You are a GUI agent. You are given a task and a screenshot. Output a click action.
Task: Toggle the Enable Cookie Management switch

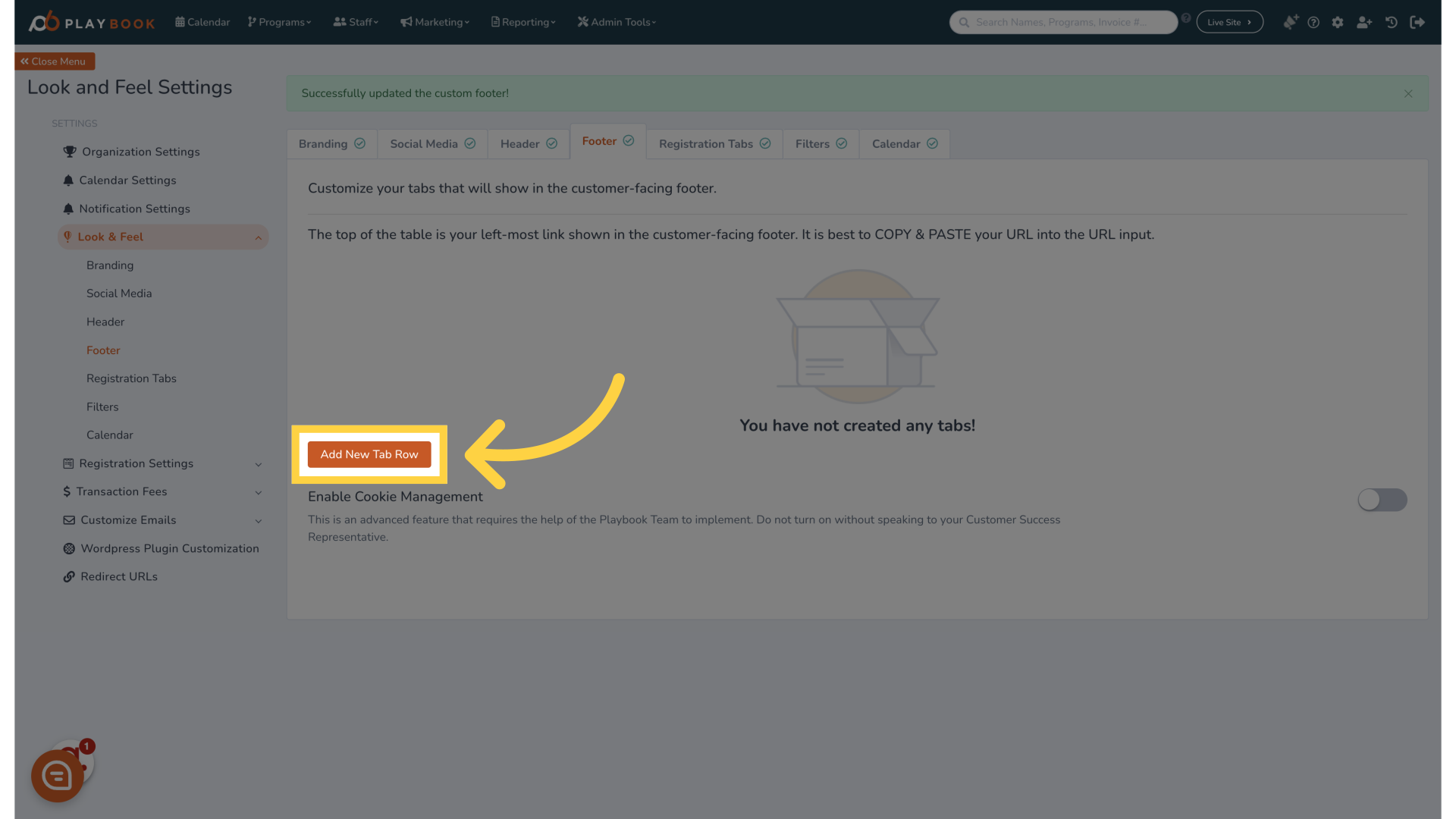(1382, 499)
